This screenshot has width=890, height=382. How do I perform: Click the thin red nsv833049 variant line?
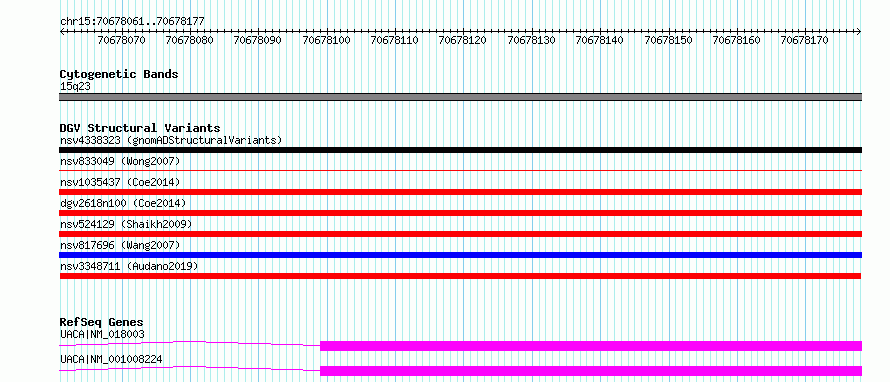[461, 170]
